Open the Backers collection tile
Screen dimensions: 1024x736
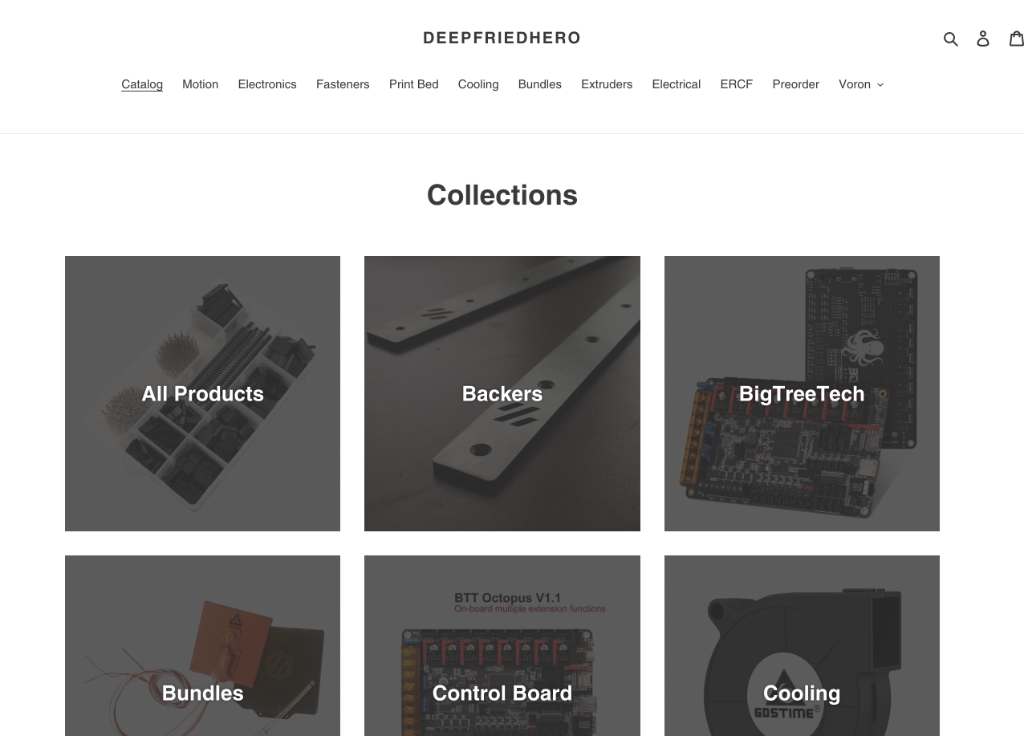coord(502,393)
